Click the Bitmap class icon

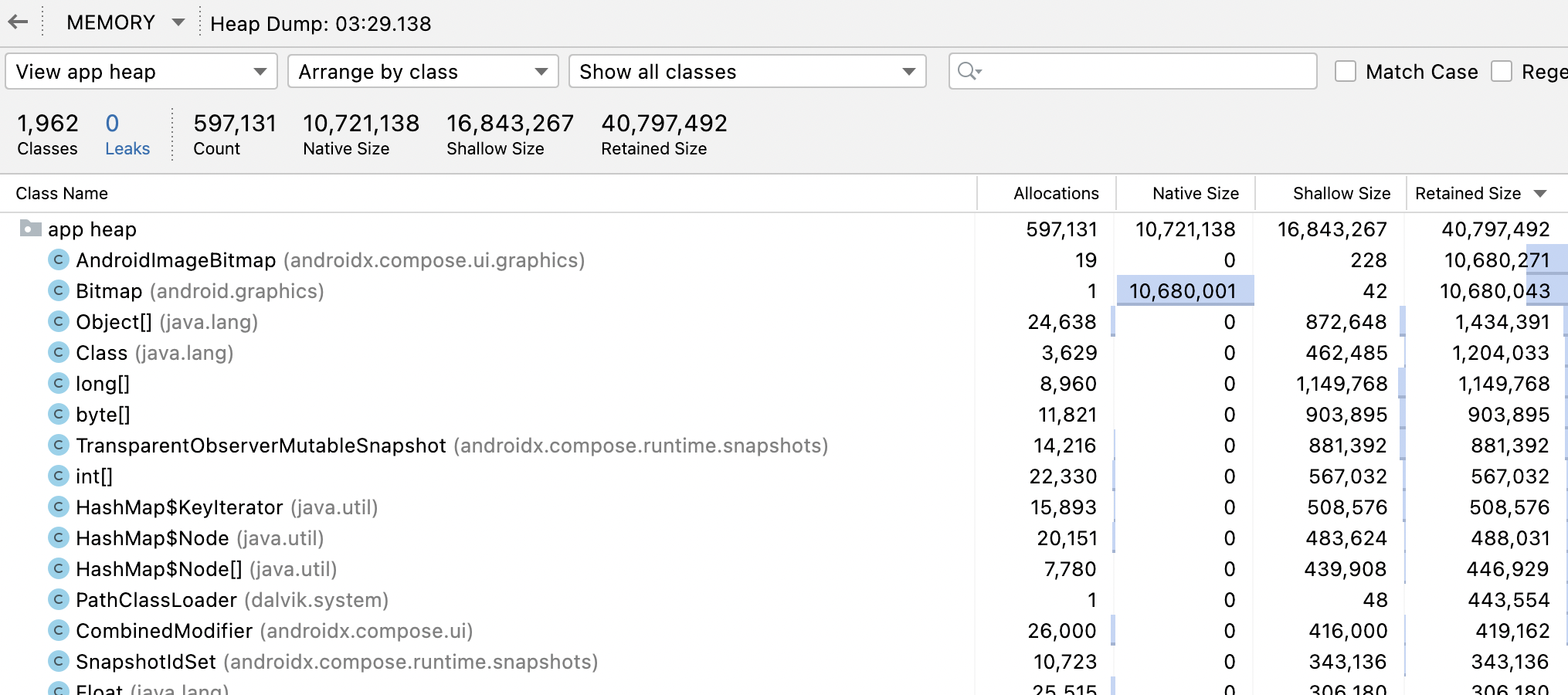click(x=59, y=291)
